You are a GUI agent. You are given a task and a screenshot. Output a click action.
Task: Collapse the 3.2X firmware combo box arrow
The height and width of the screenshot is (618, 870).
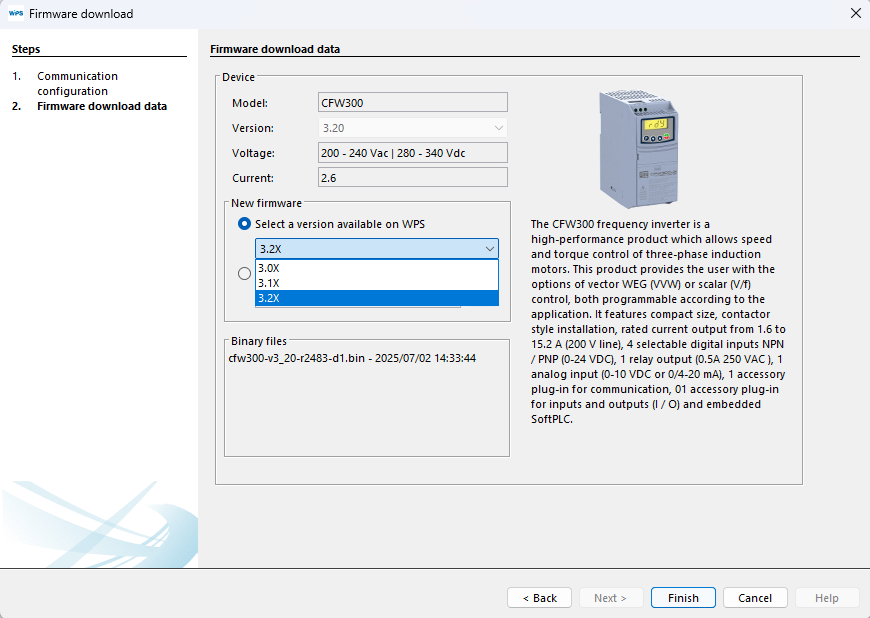click(x=489, y=249)
